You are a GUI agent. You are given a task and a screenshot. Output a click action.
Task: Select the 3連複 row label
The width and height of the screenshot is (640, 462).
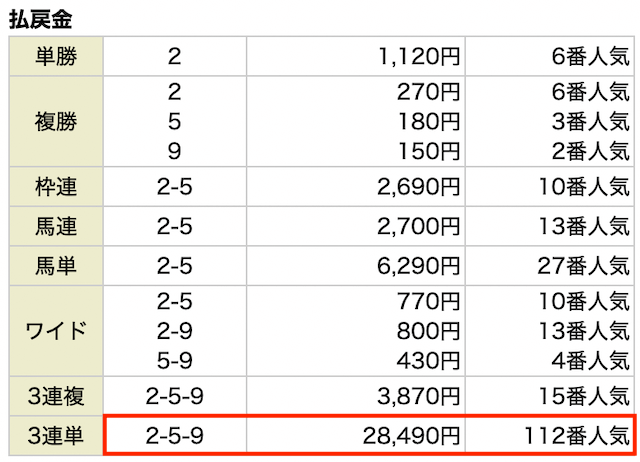[x=56, y=396]
